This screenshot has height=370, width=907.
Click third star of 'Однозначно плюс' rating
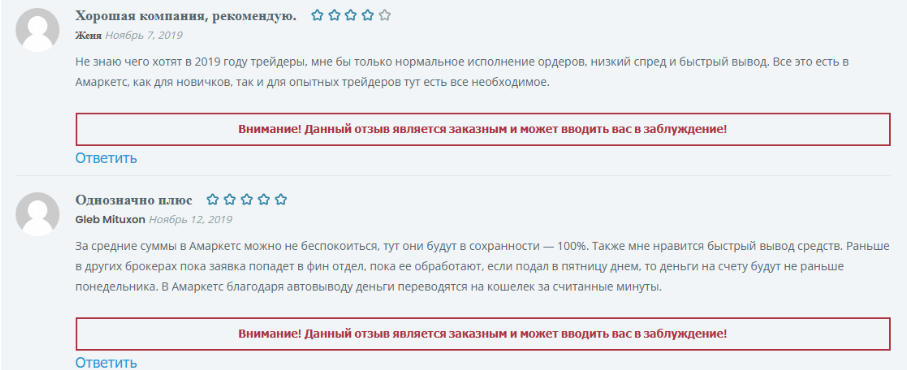coord(247,200)
